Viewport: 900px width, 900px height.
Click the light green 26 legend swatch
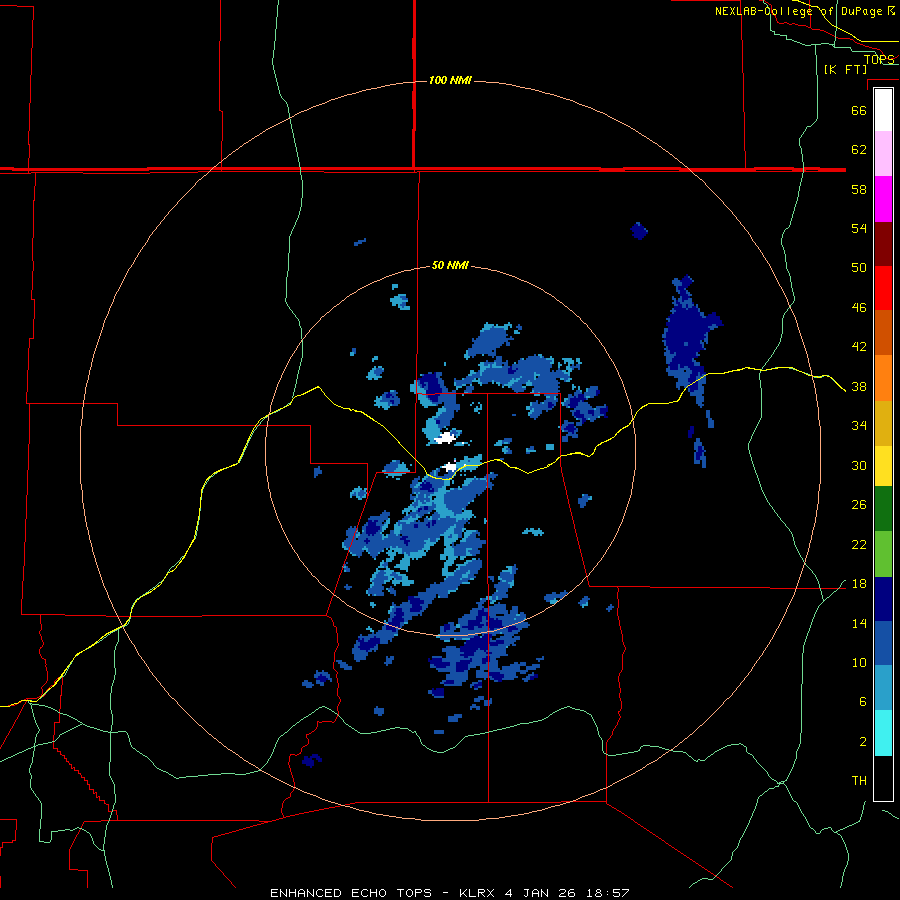click(x=883, y=554)
